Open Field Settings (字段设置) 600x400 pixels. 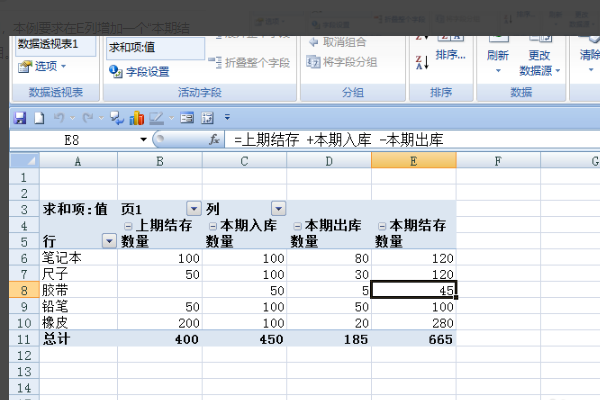(140, 72)
